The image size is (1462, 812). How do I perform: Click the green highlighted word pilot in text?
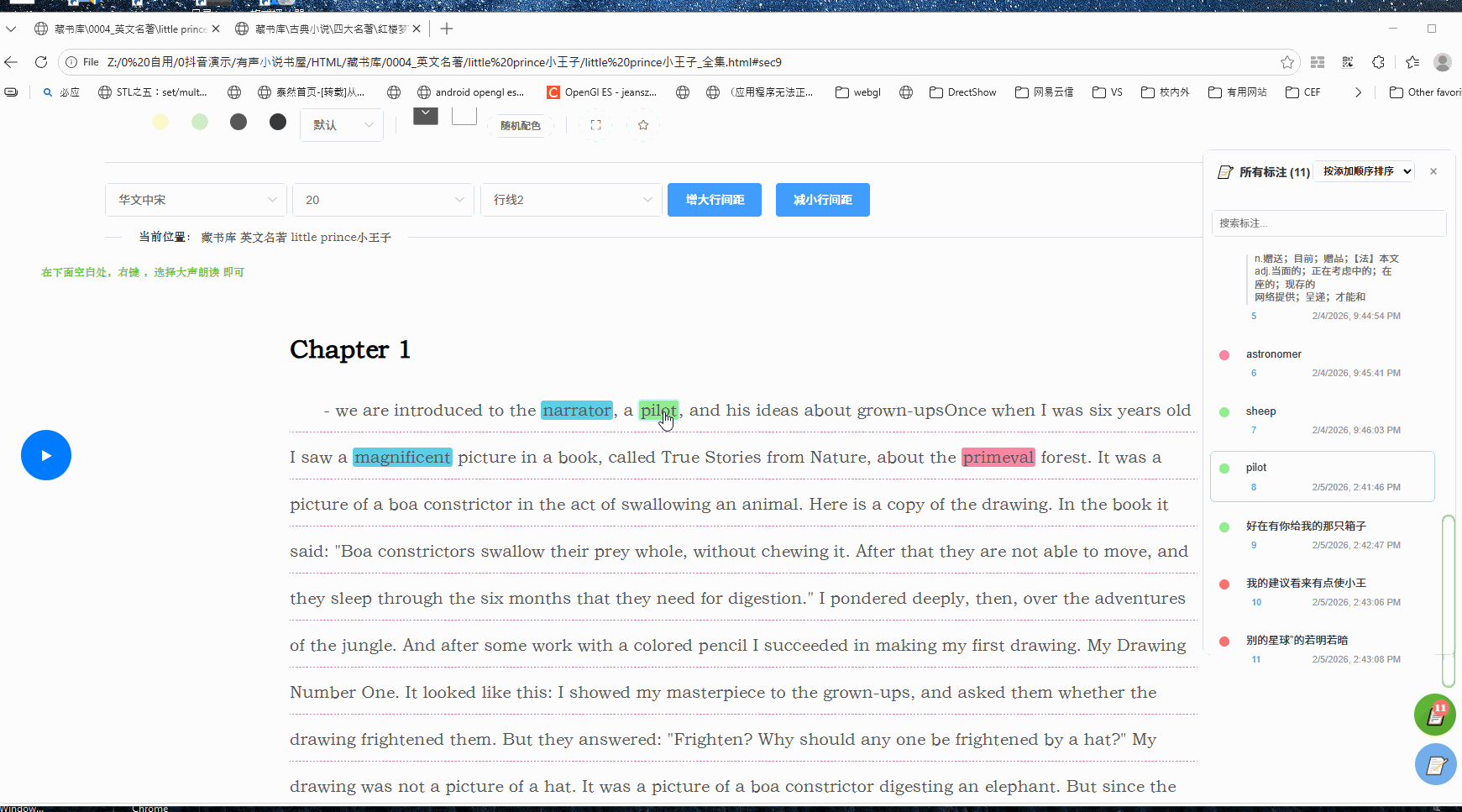point(658,410)
